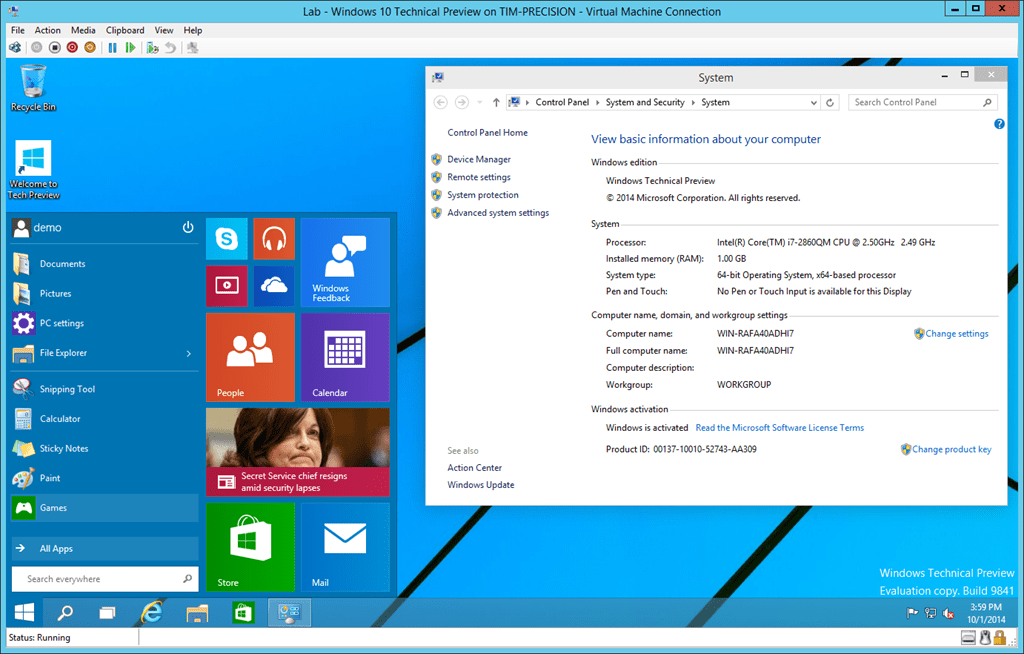
Task: Open the Skype tile
Action: click(x=227, y=238)
